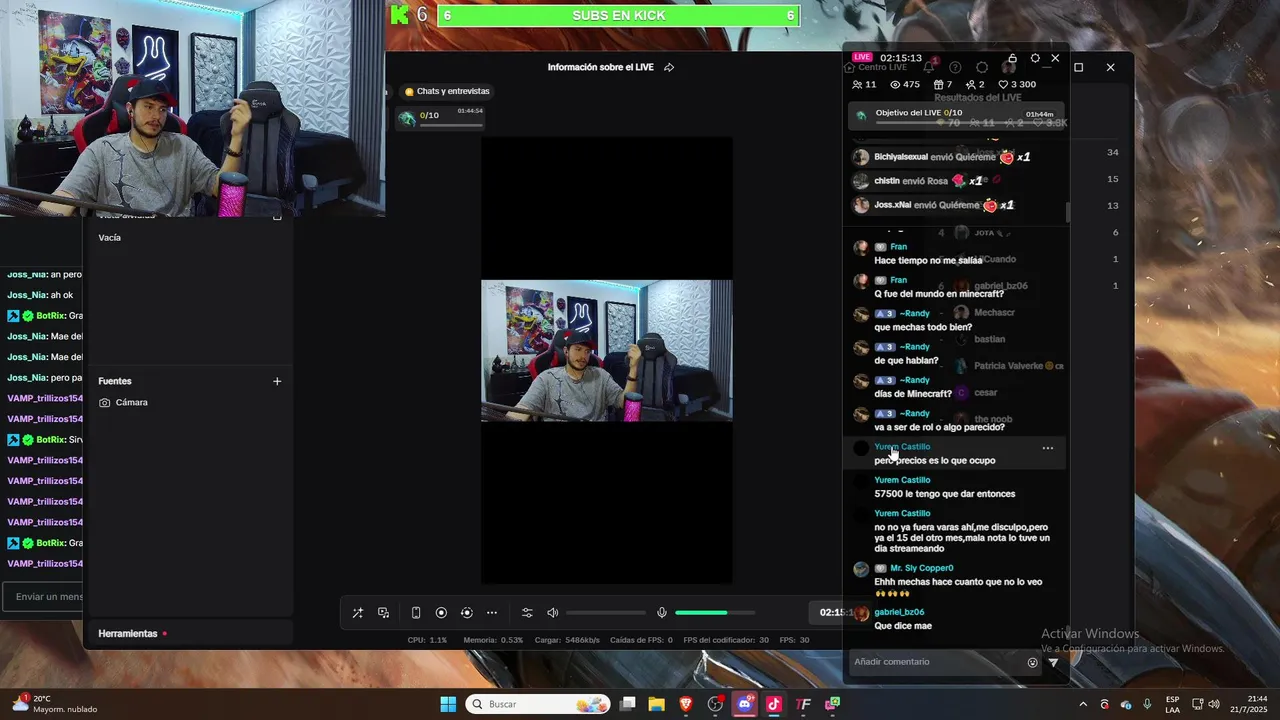Screen dimensions: 1280x720
Task: Adjust the speaker volume slider
Action: point(606,613)
